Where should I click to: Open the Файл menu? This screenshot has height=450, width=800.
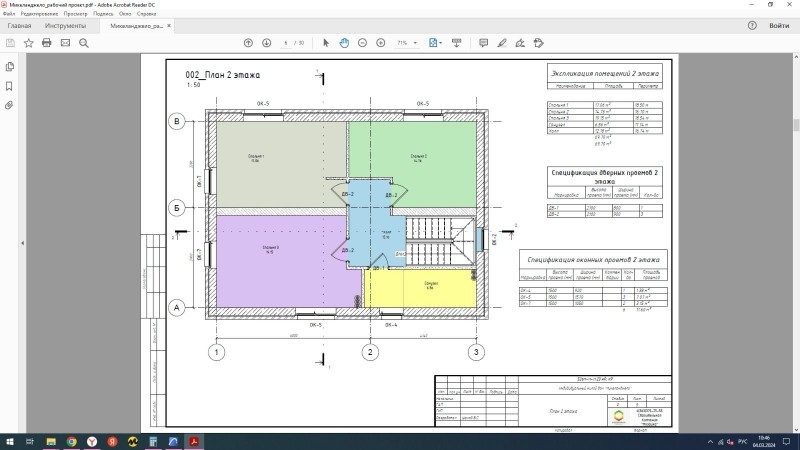click(9, 15)
